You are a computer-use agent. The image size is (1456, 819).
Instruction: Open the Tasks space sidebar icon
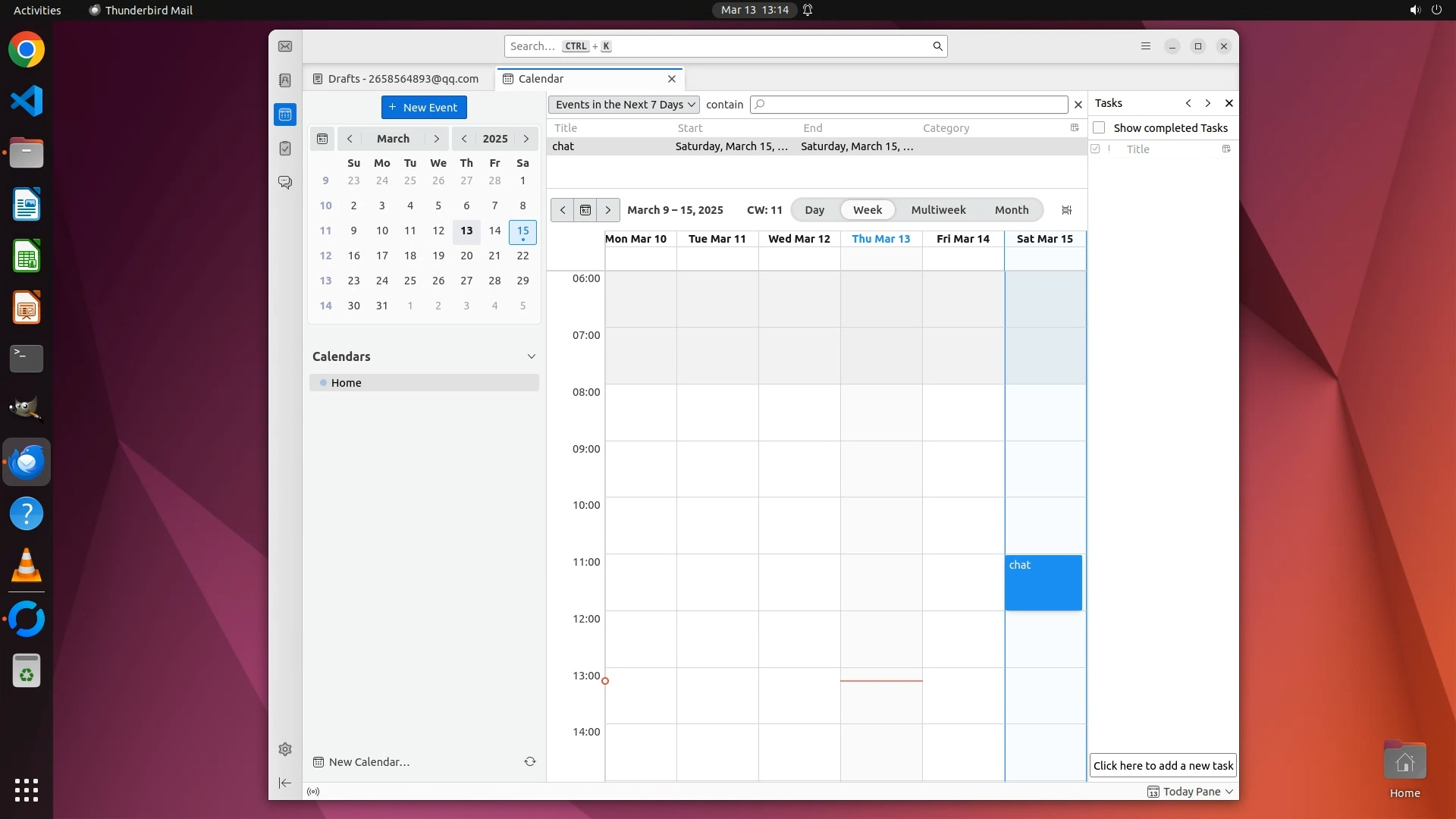click(285, 149)
